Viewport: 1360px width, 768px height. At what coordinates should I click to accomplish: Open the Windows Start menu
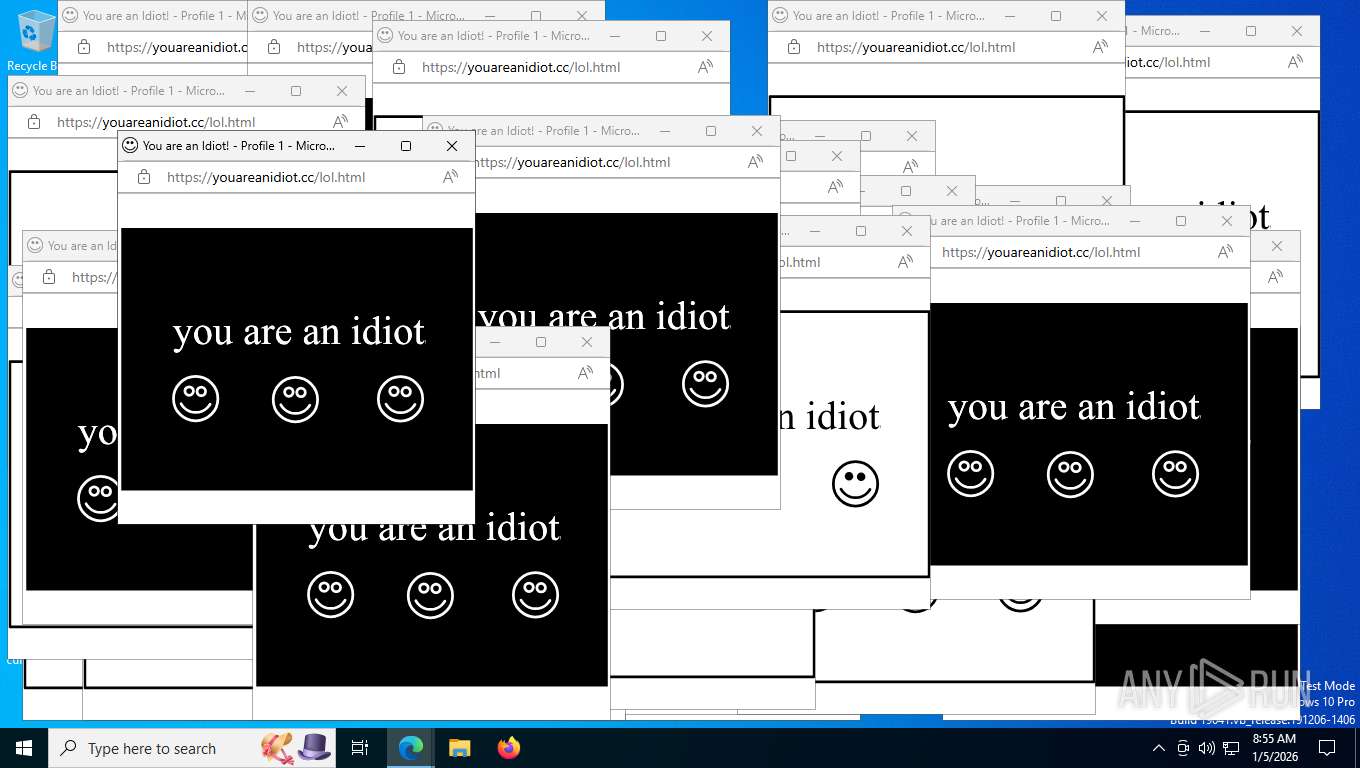24,748
